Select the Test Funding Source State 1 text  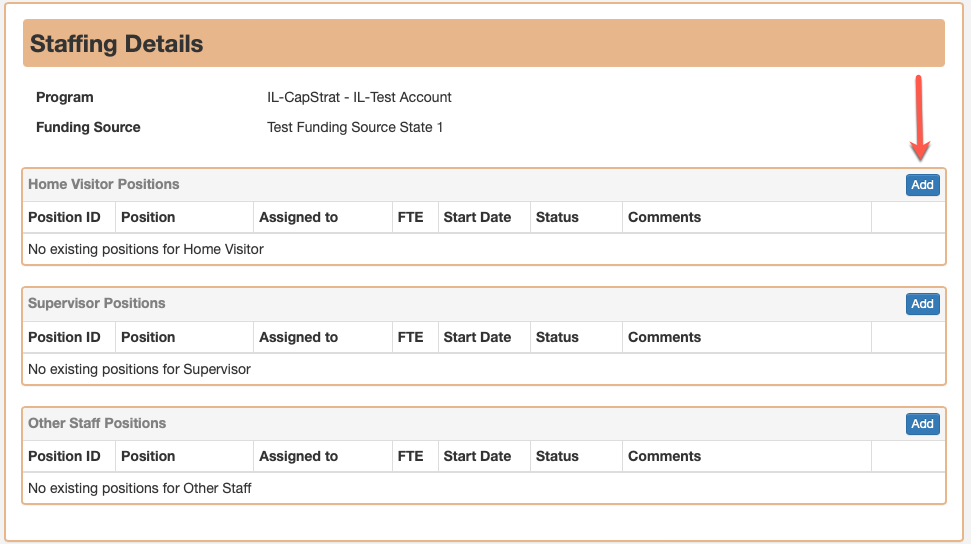[355, 127]
